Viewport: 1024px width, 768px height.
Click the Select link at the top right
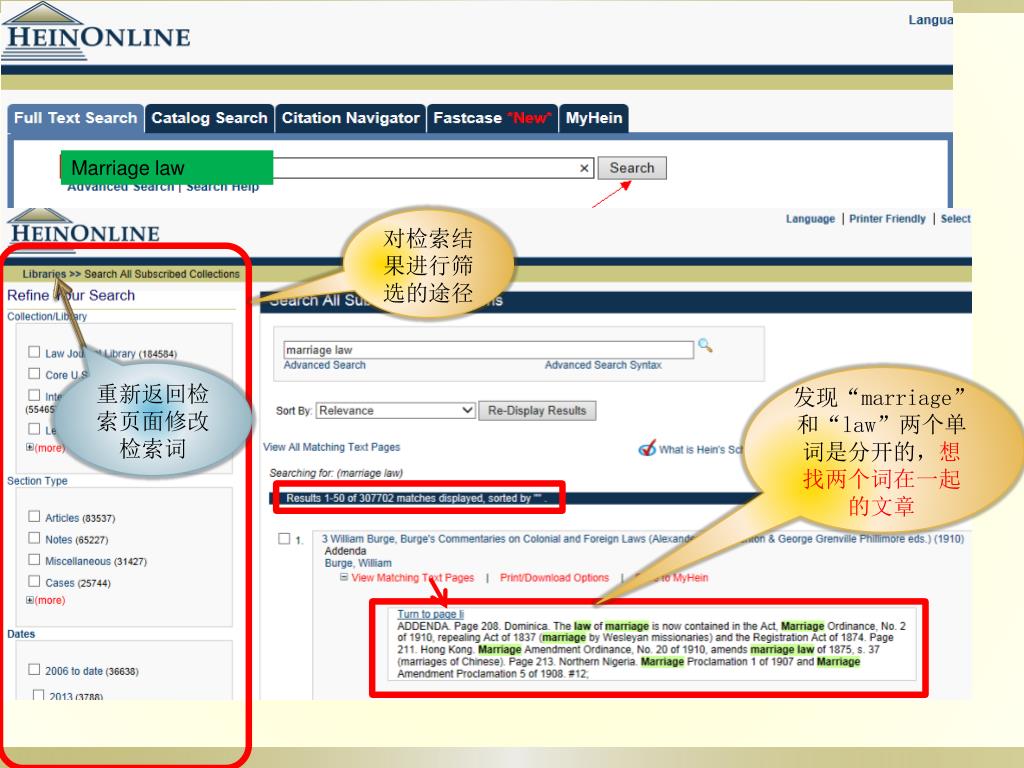(x=955, y=219)
